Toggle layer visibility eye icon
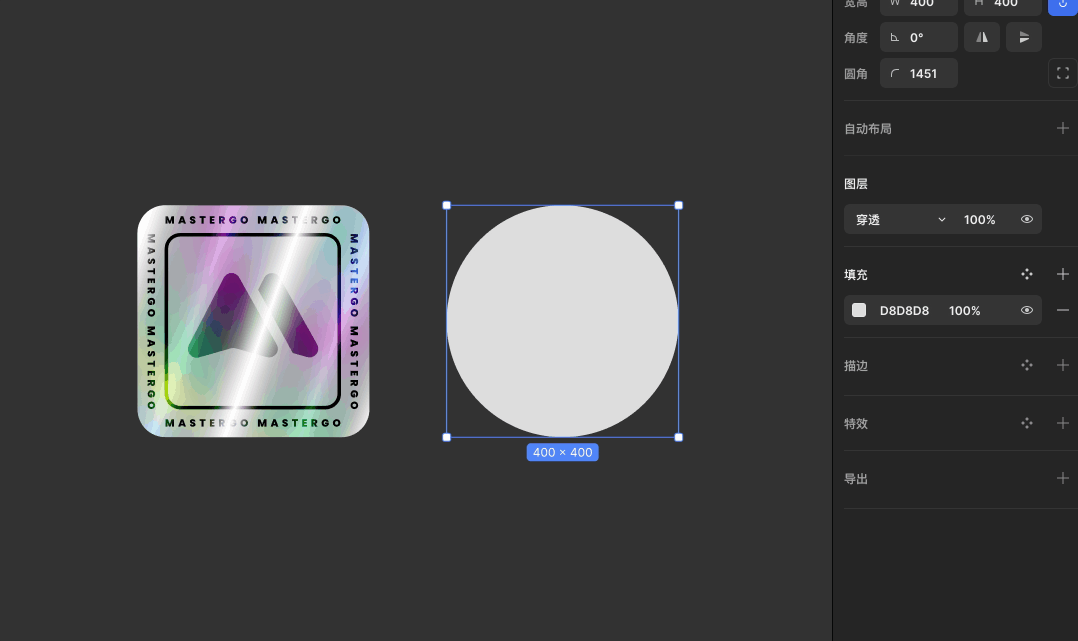The image size is (1078, 641). pos(1026,219)
